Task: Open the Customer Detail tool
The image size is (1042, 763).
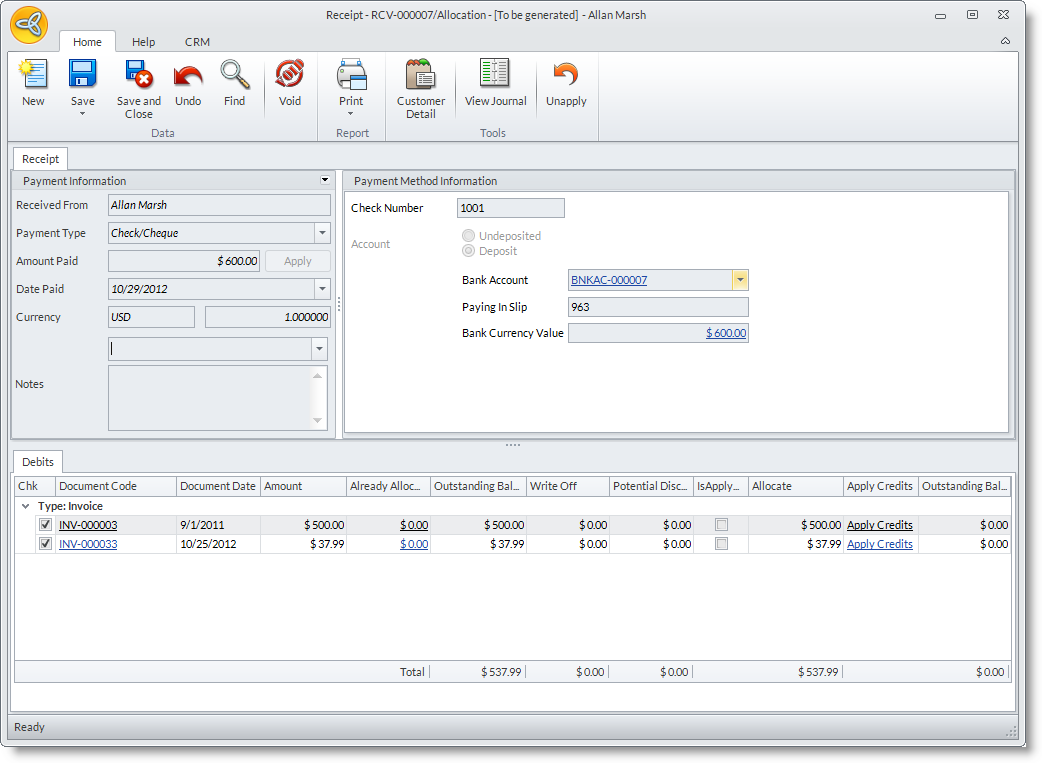Action: (x=420, y=76)
